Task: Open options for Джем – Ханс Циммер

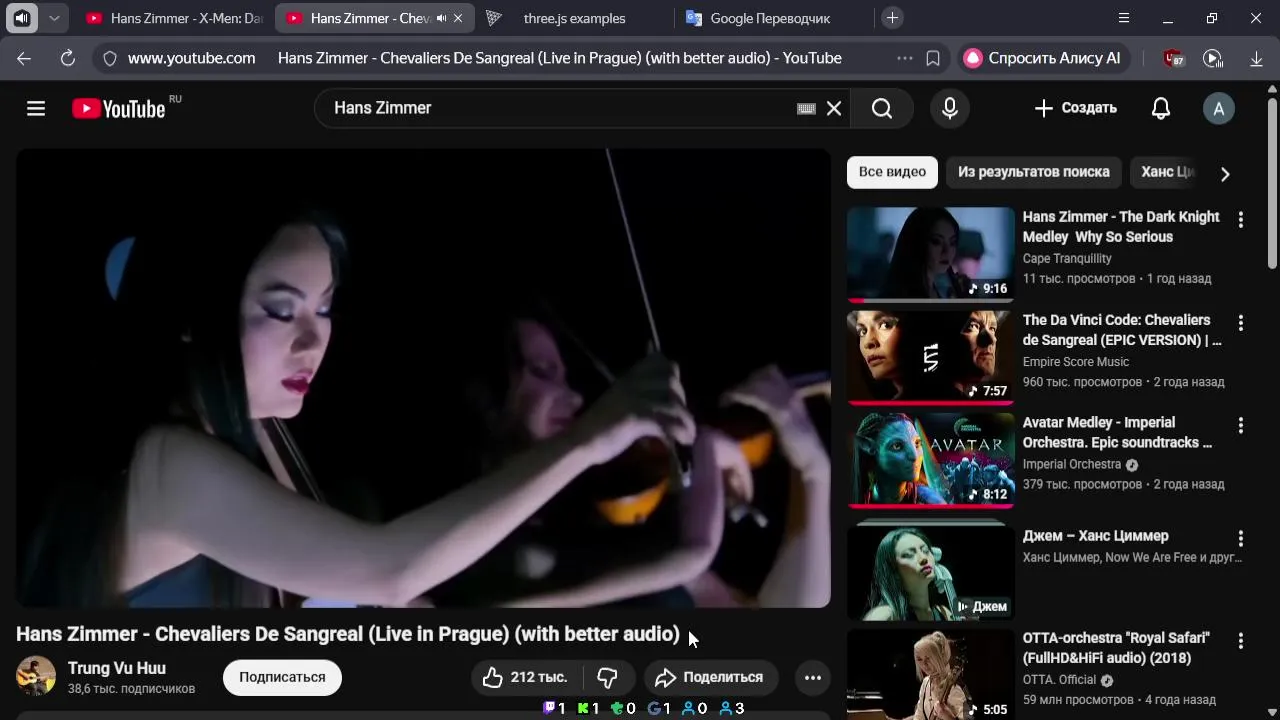Action: [1240, 539]
